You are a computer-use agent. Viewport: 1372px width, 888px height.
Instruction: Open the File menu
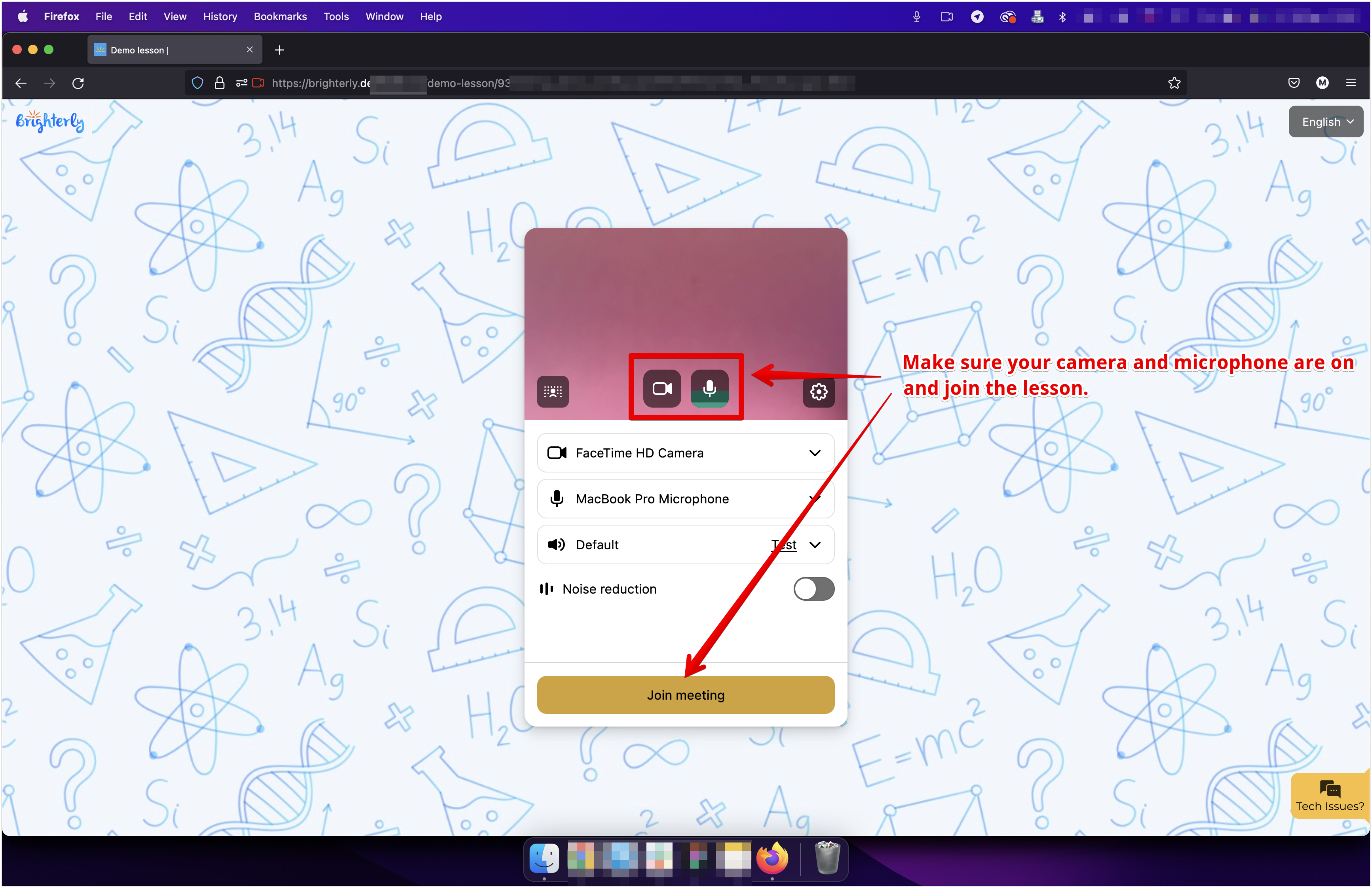pos(104,17)
